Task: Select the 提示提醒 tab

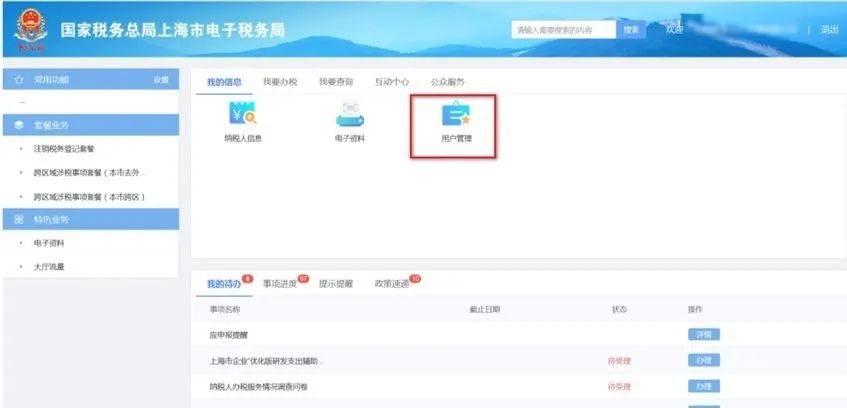Action: [336, 284]
